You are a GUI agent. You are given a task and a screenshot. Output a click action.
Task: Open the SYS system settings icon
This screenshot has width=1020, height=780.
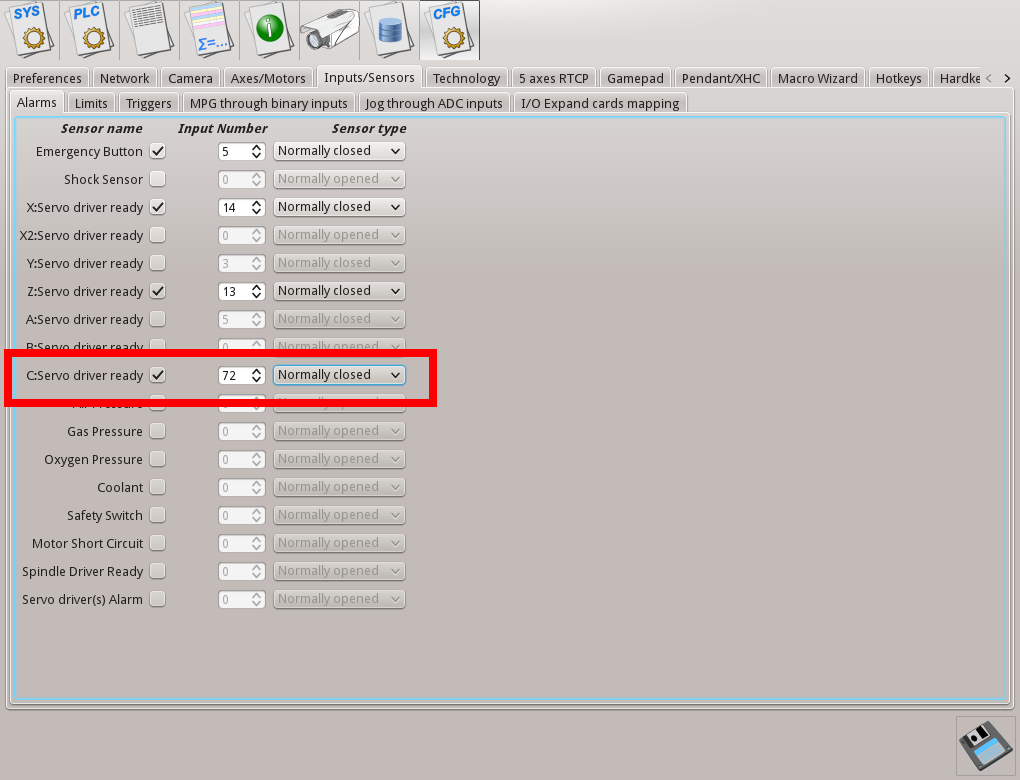pyautogui.click(x=30, y=30)
